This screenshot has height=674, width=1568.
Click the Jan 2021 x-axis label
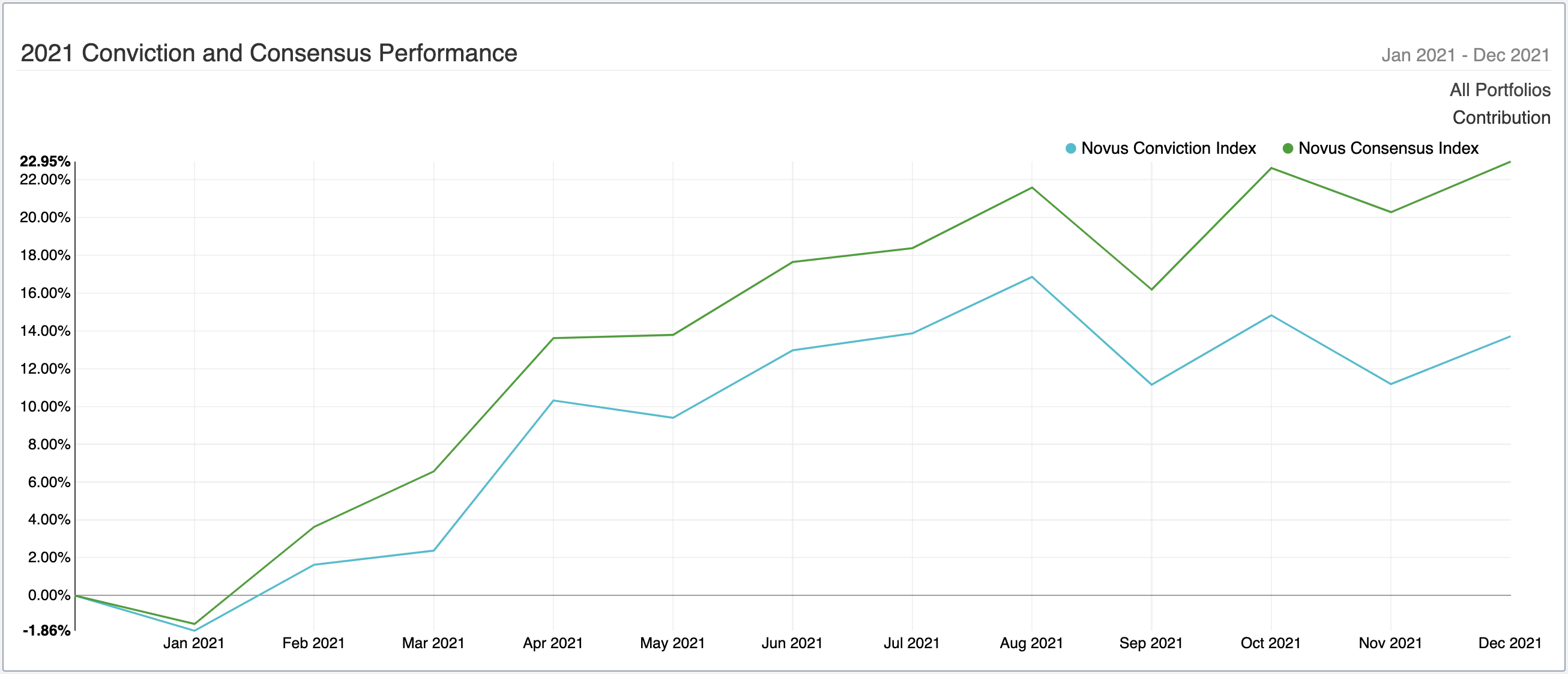193,643
